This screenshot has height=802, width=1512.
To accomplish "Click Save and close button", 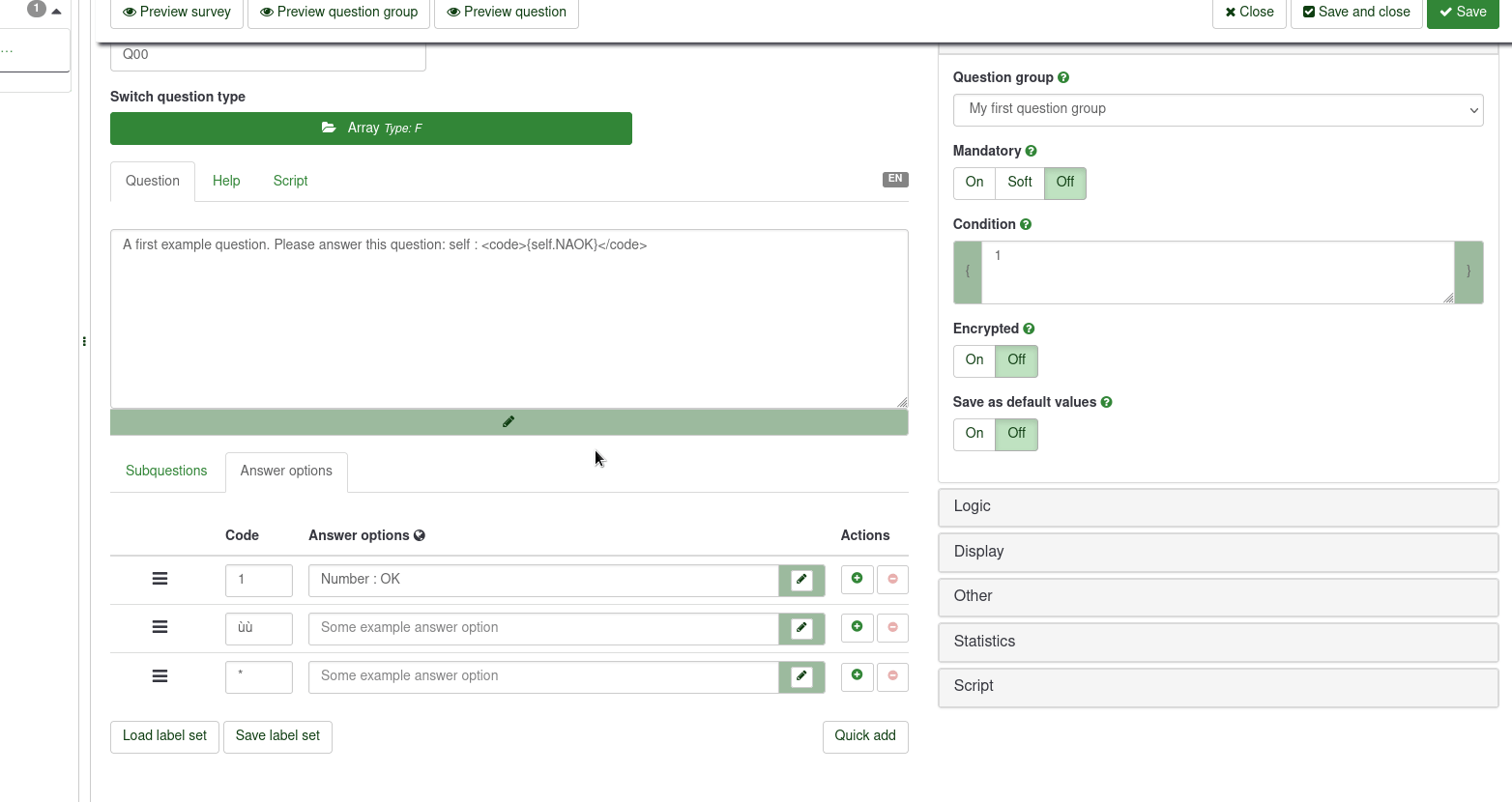I will pos(1355,13).
